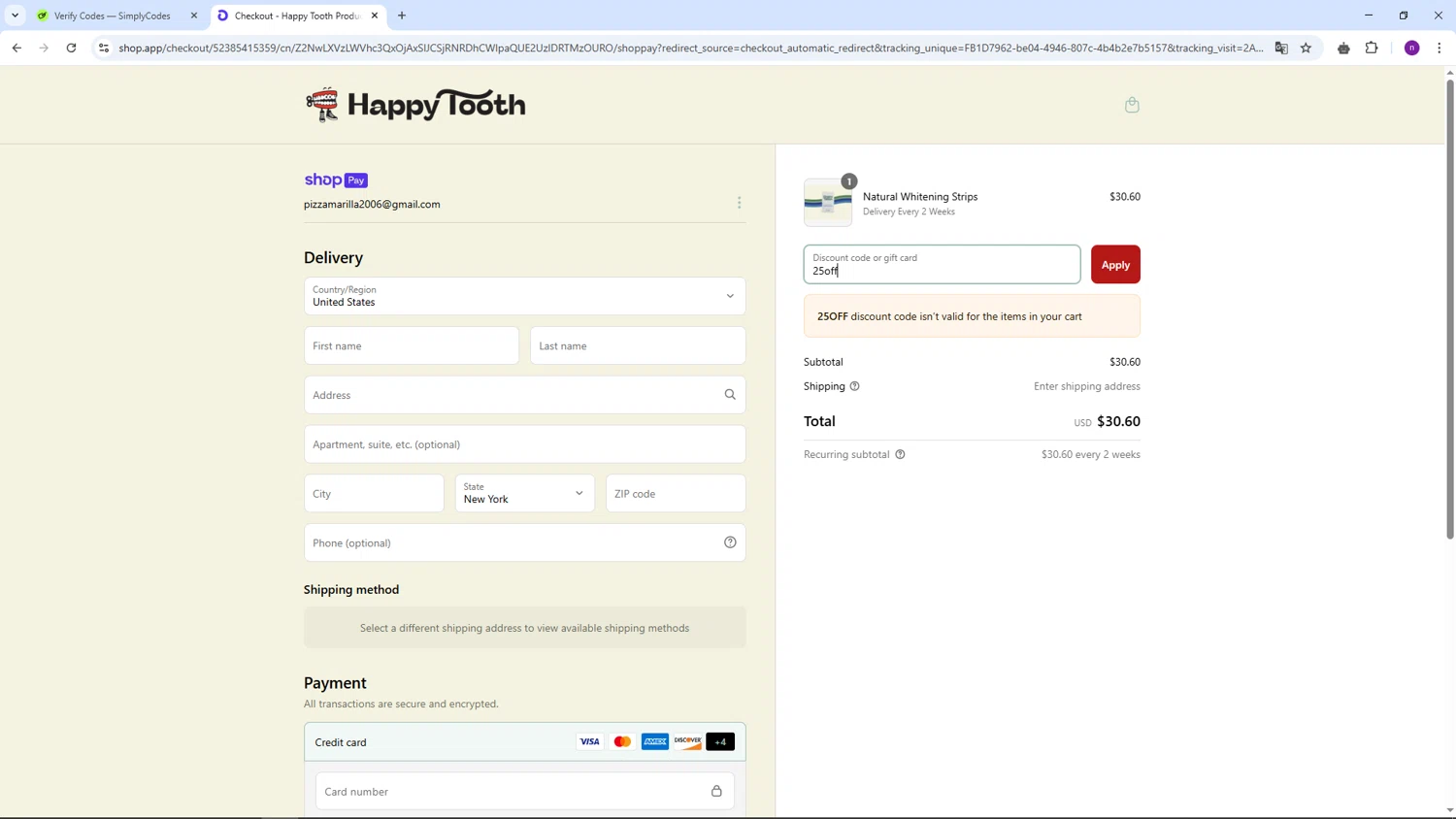Click the Visa card logo
The width and height of the screenshot is (1456, 819).
coord(589,741)
